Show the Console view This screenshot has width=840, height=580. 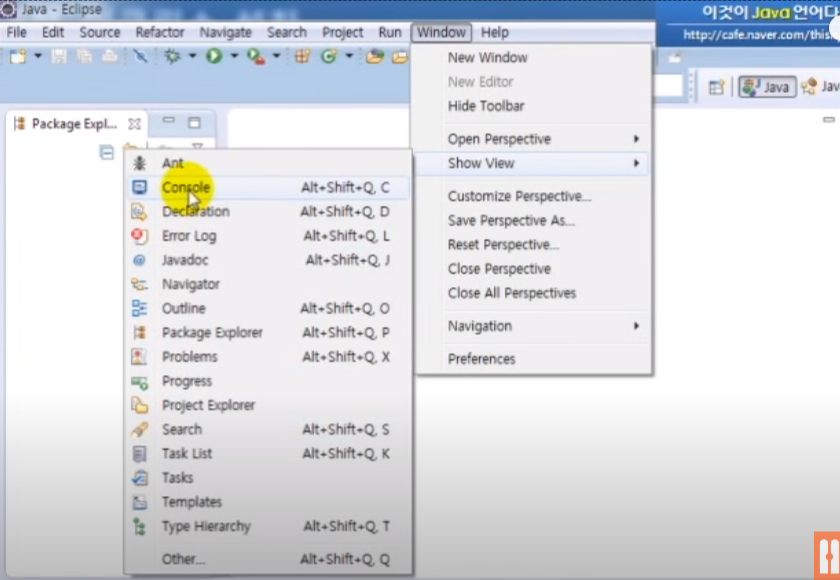click(x=268, y=187)
